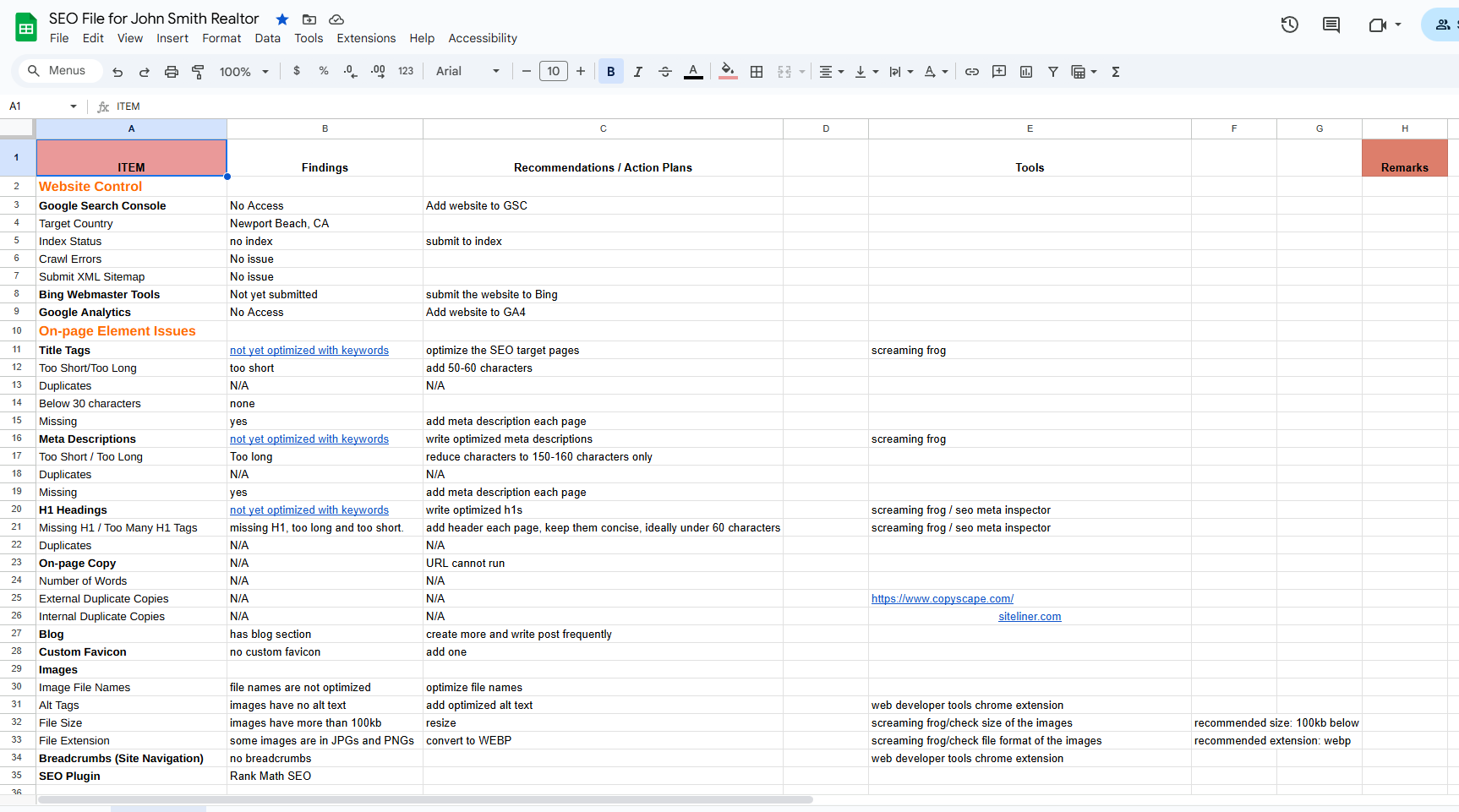
Task: Open the Format menu
Action: pos(221,38)
